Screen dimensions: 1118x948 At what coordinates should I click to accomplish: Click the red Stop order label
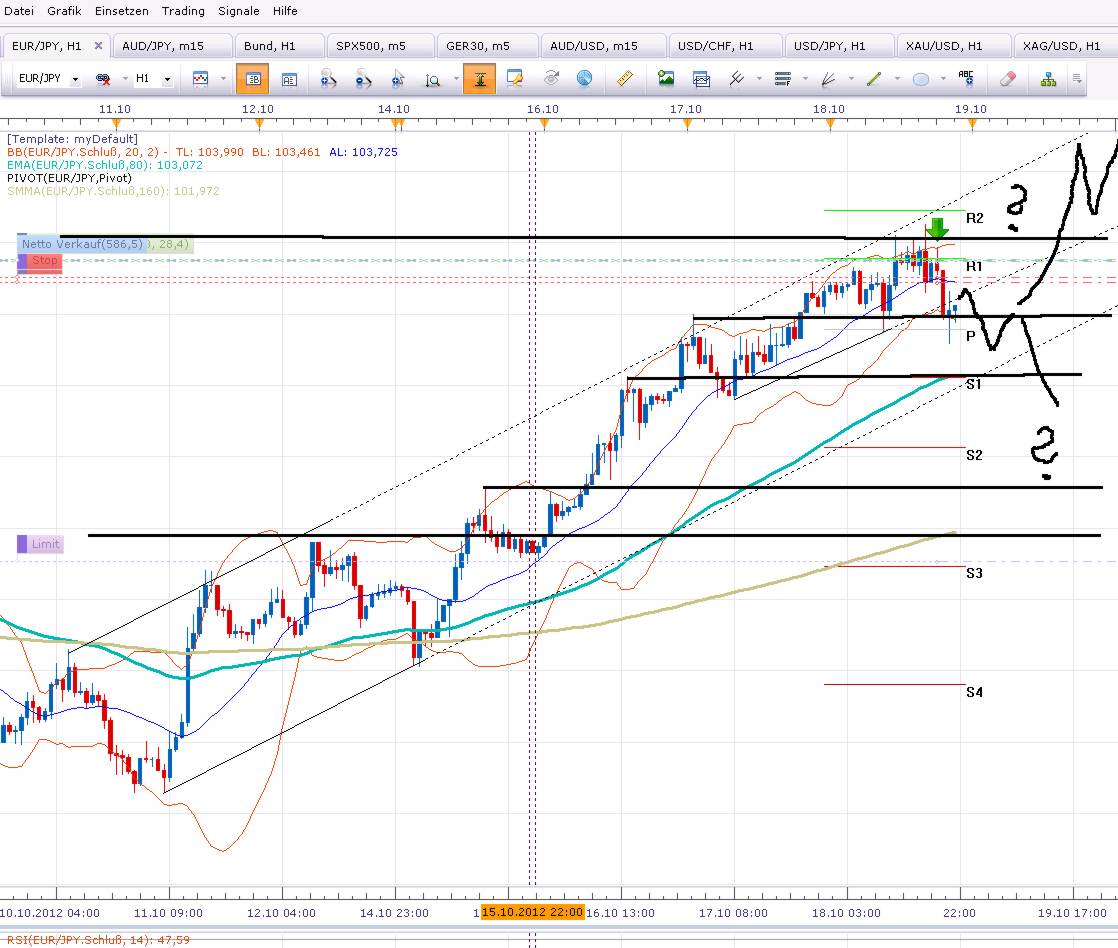(x=39, y=261)
